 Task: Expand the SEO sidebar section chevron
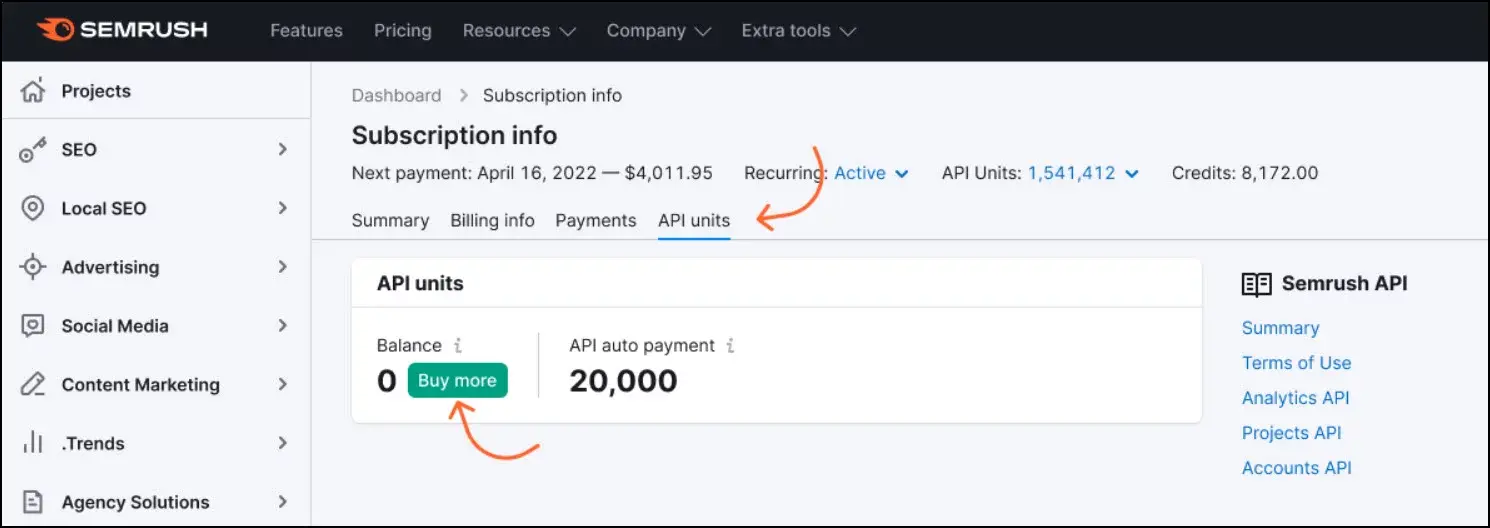click(283, 149)
